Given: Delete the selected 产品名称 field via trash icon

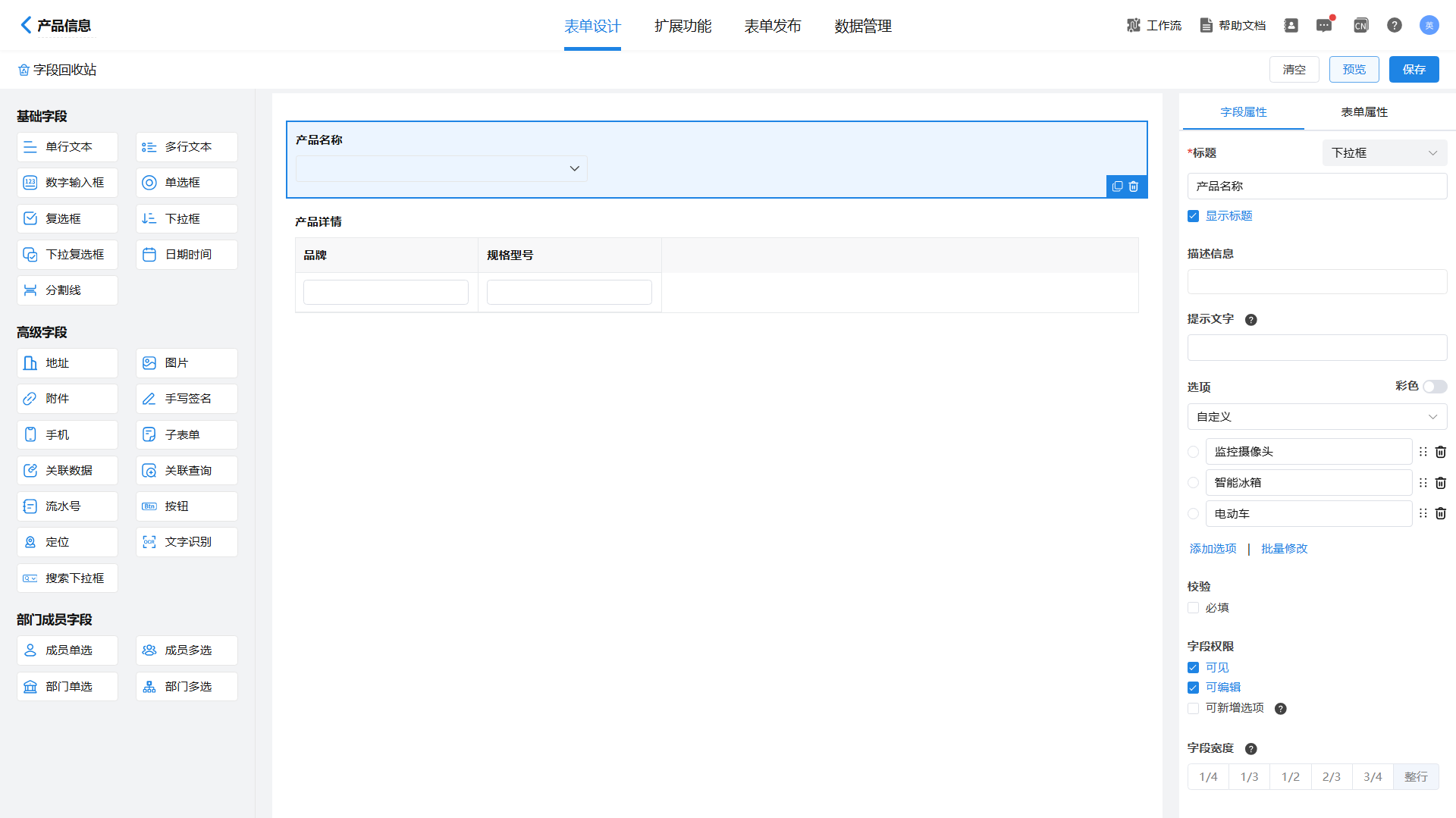Looking at the screenshot, I should [1134, 186].
